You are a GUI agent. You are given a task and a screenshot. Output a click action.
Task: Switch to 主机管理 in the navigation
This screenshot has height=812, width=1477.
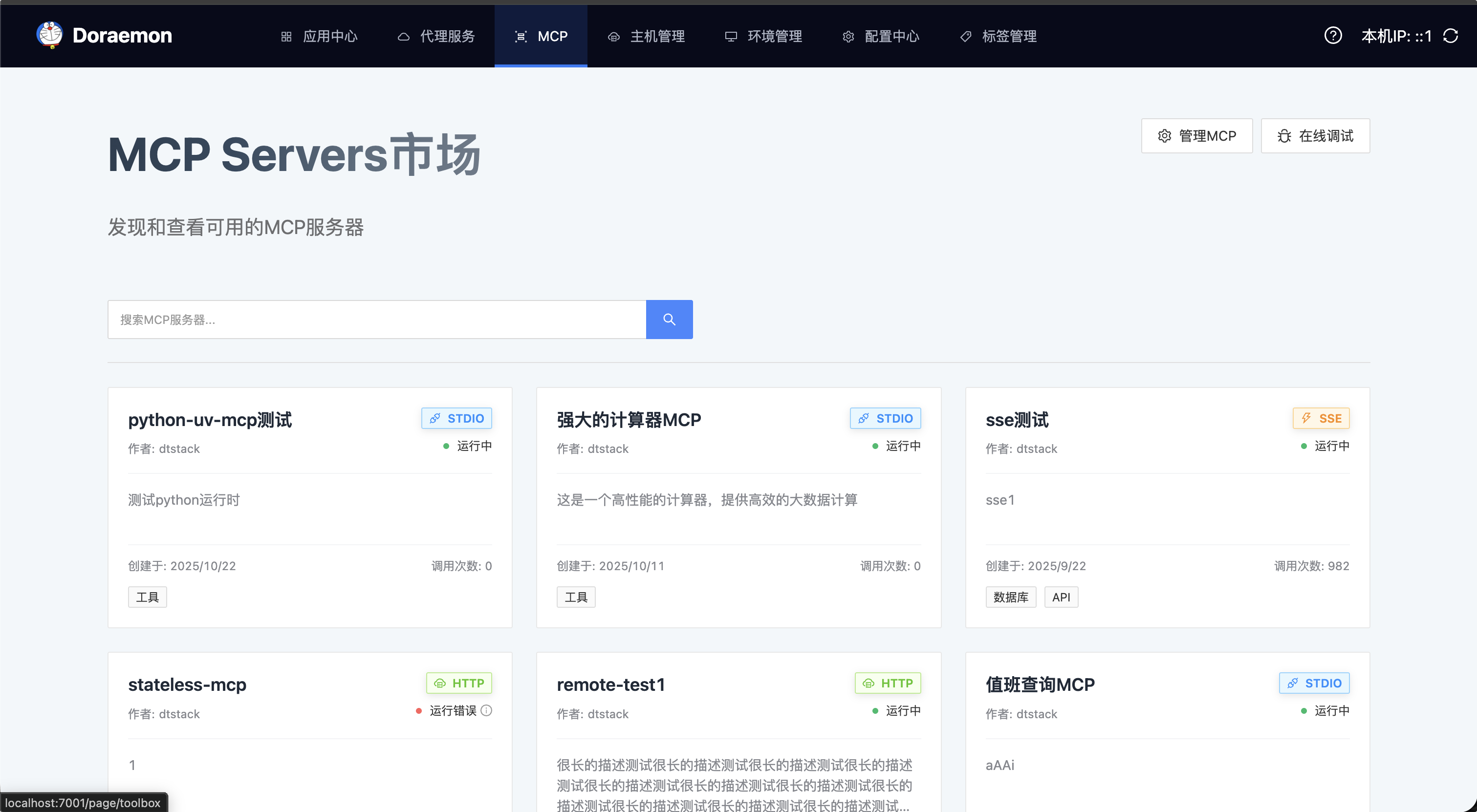click(646, 36)
